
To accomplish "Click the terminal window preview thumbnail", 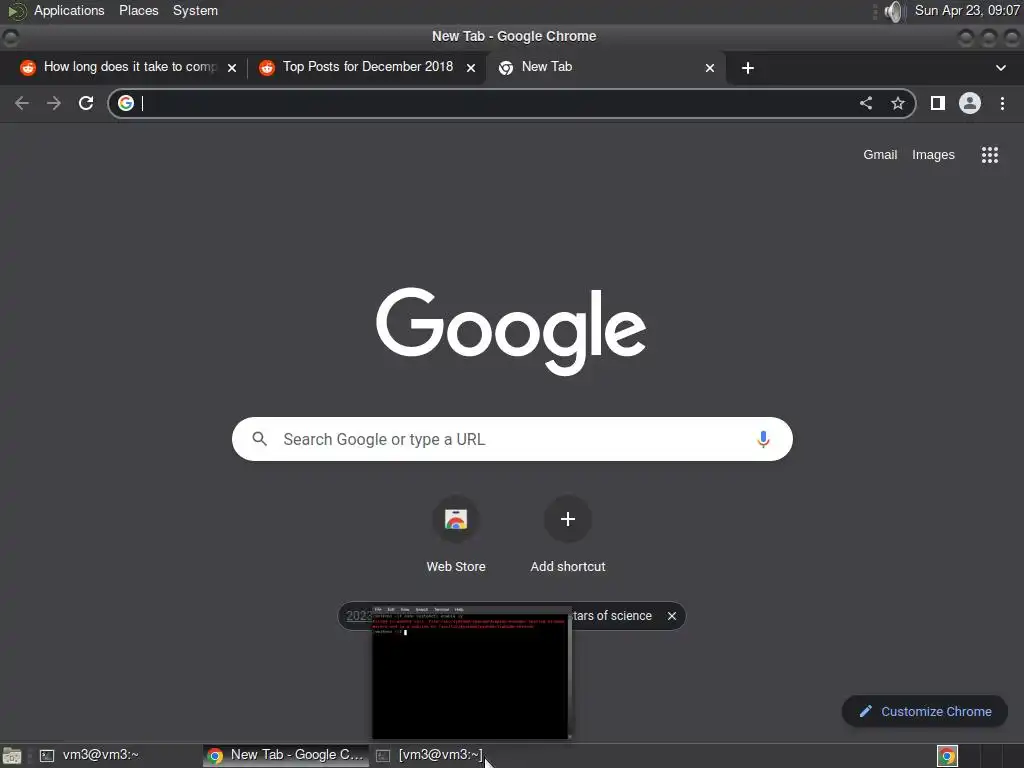I will click(470, 672).
